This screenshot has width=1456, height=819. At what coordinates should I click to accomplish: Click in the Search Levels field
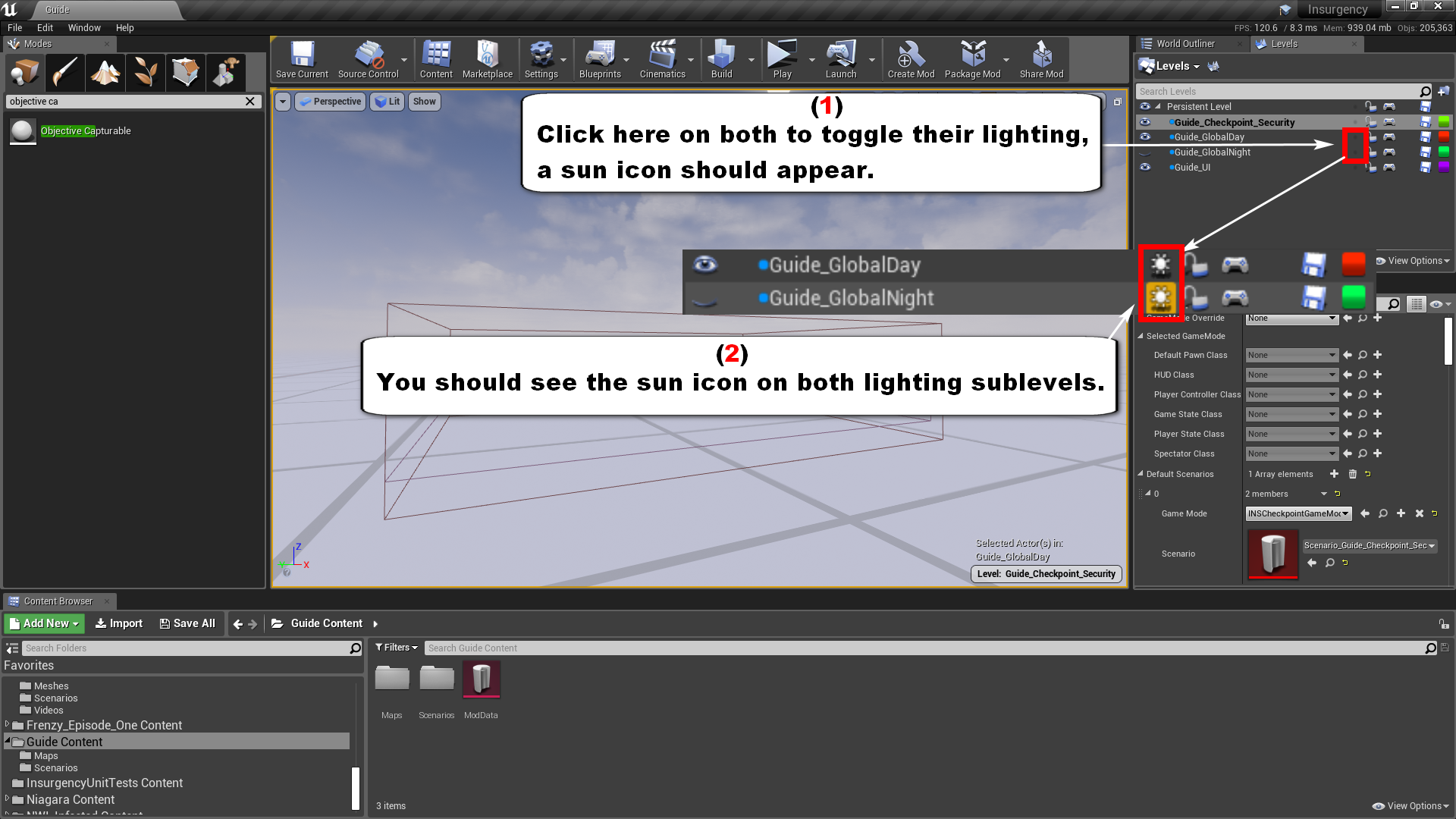click(x=1277, y=92)
